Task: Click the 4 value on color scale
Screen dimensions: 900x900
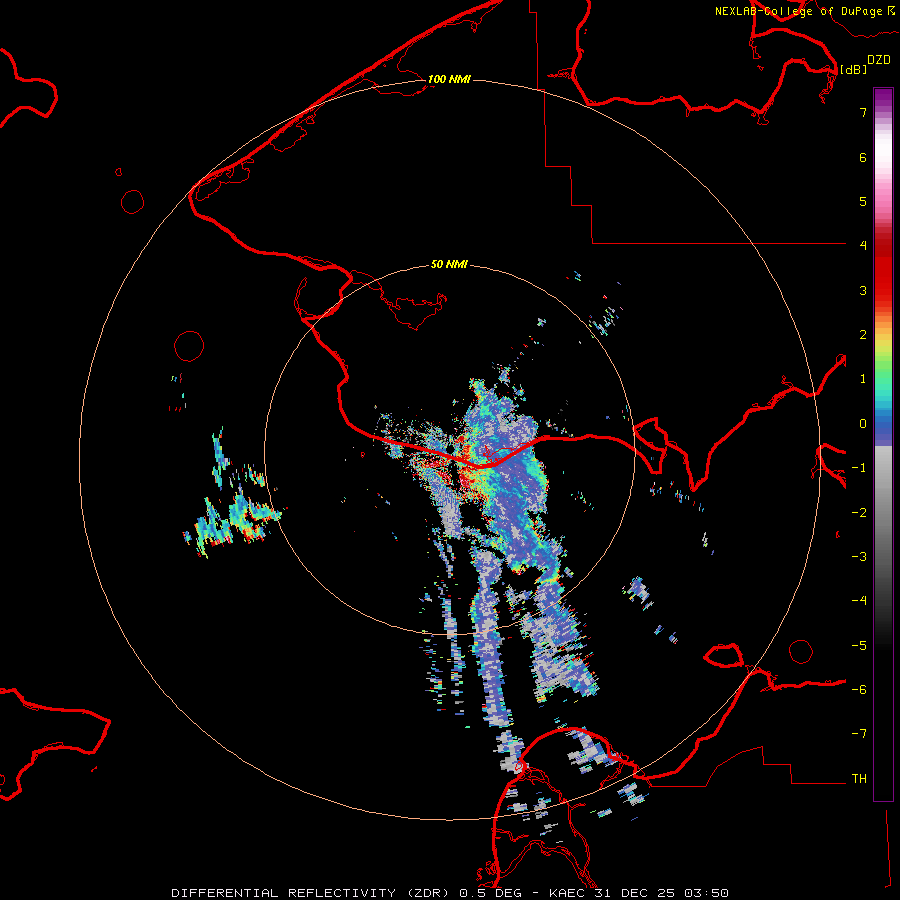Action: 863,246
